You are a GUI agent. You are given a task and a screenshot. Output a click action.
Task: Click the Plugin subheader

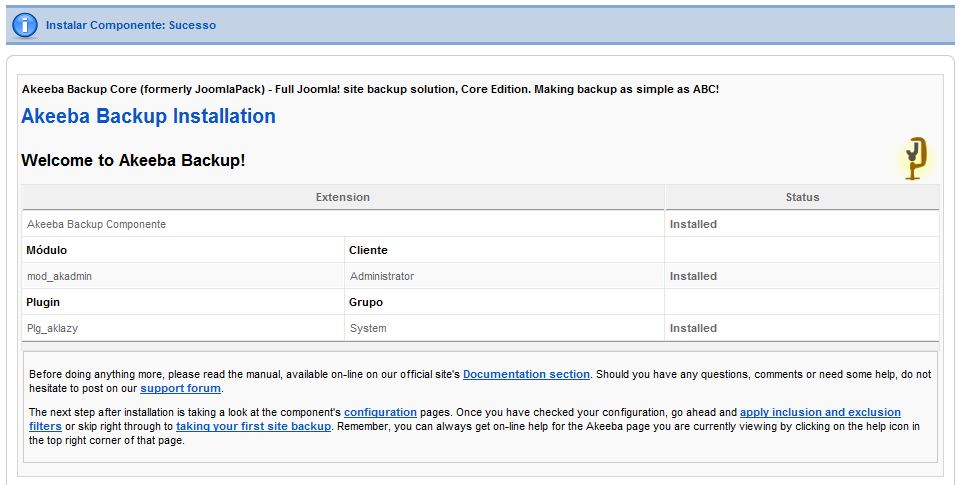43,302
